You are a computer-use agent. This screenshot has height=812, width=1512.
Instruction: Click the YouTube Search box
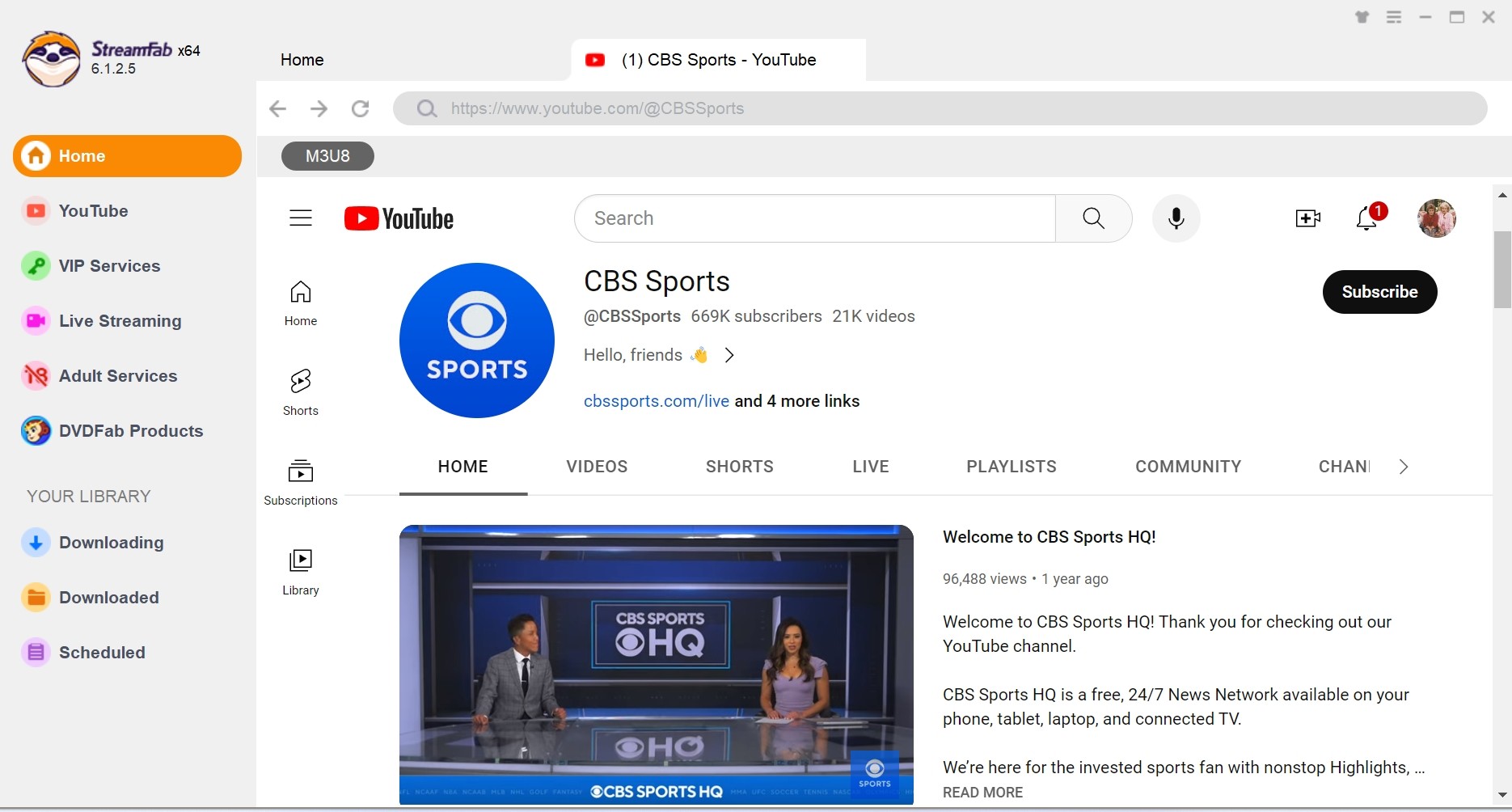click(x=815, y=218)
